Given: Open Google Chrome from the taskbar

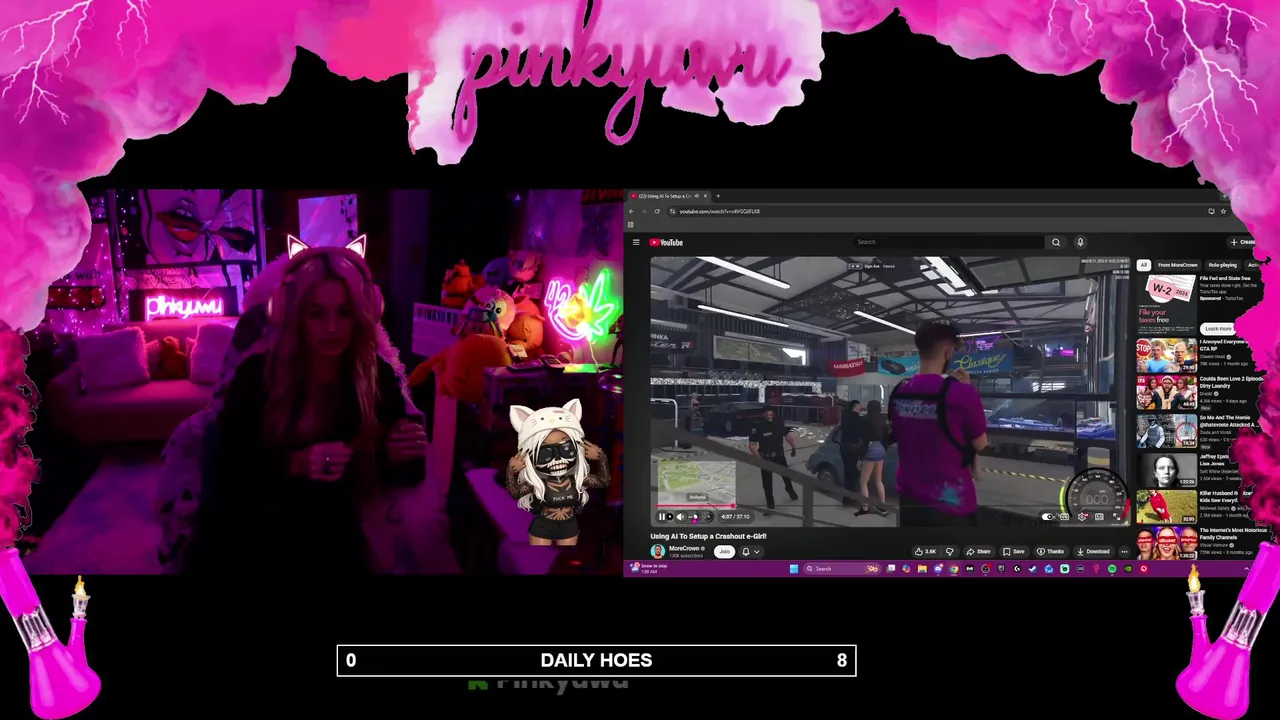Looking at the screenshot, I should [954, 569].
